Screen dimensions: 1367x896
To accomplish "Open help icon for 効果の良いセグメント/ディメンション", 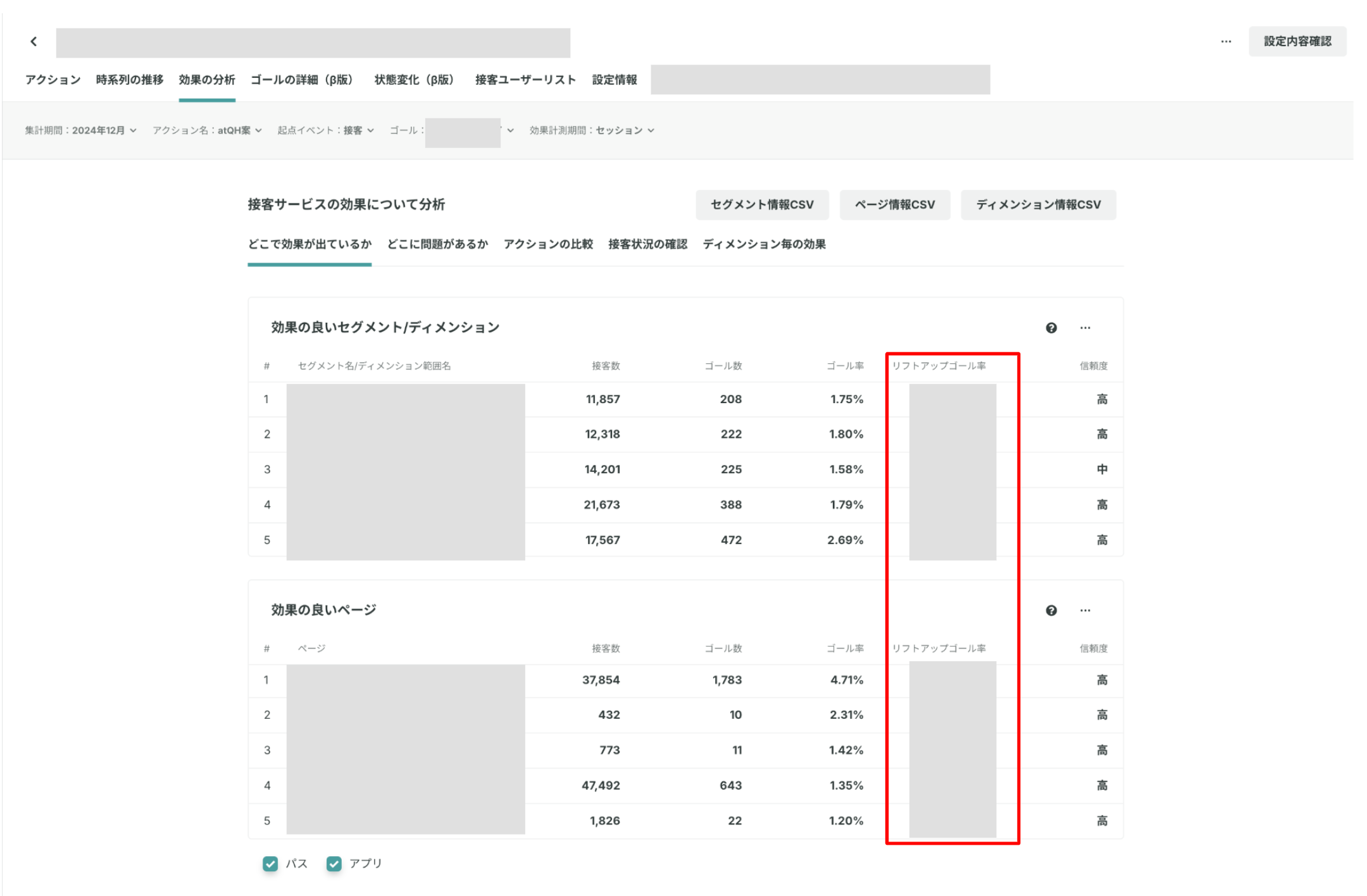I will [1051, 328].
